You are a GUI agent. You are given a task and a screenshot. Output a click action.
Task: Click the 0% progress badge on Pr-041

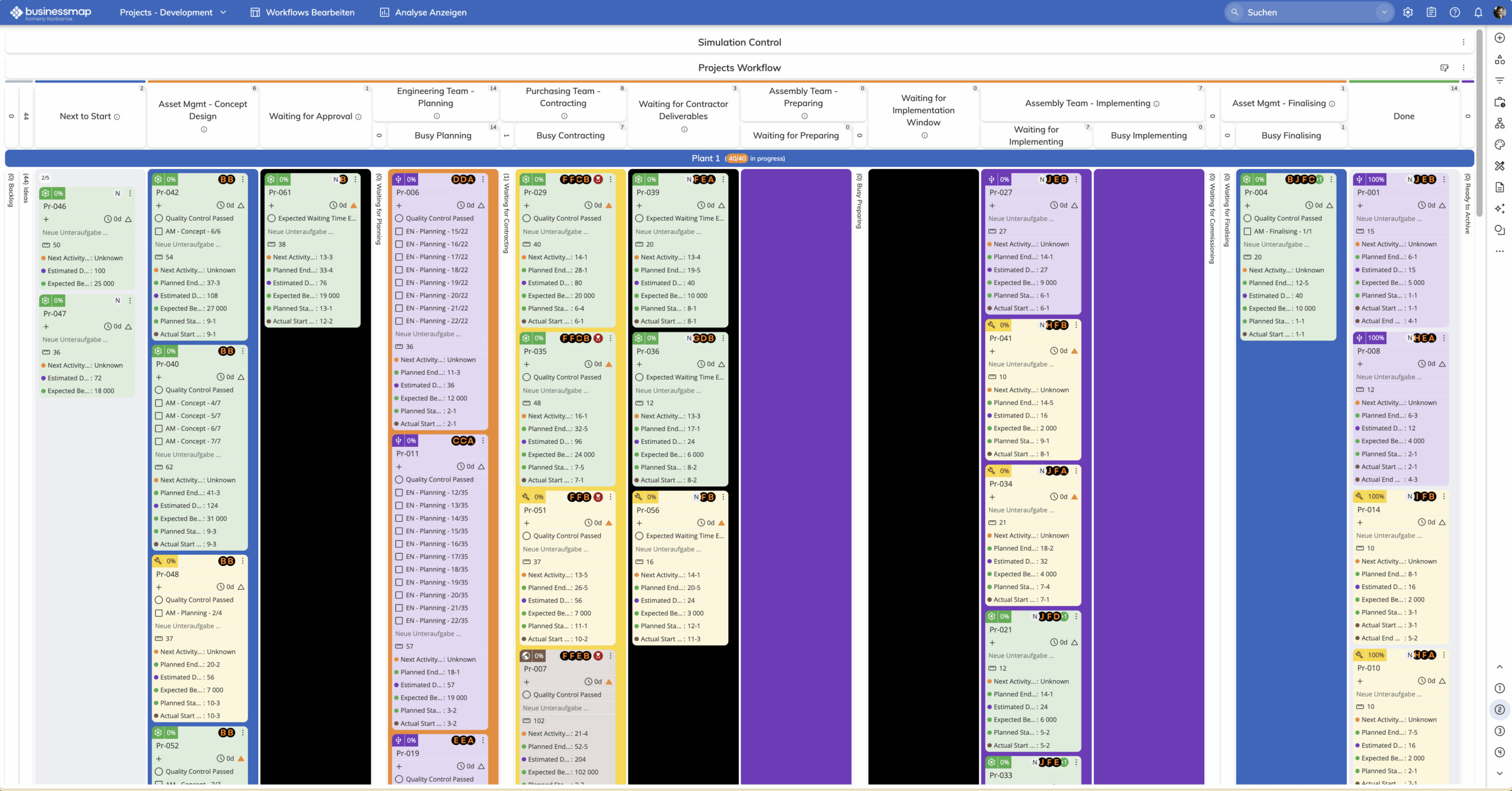(1005, 325)
